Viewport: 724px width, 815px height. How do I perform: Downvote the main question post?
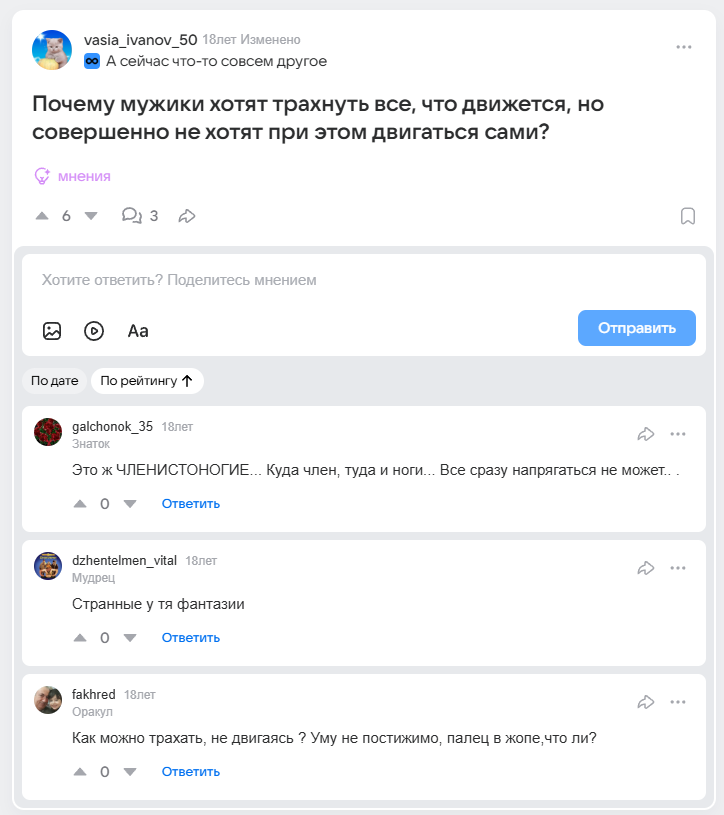pos(91,216)
